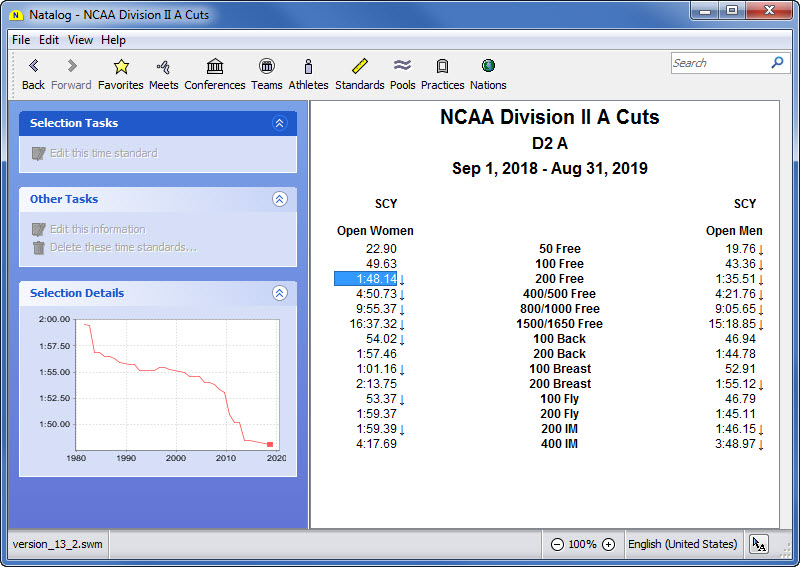The width and height of the screenshot is (800, 567).
Task: Open the Pools toolbar icon
Action: click(x=403, y=67)
